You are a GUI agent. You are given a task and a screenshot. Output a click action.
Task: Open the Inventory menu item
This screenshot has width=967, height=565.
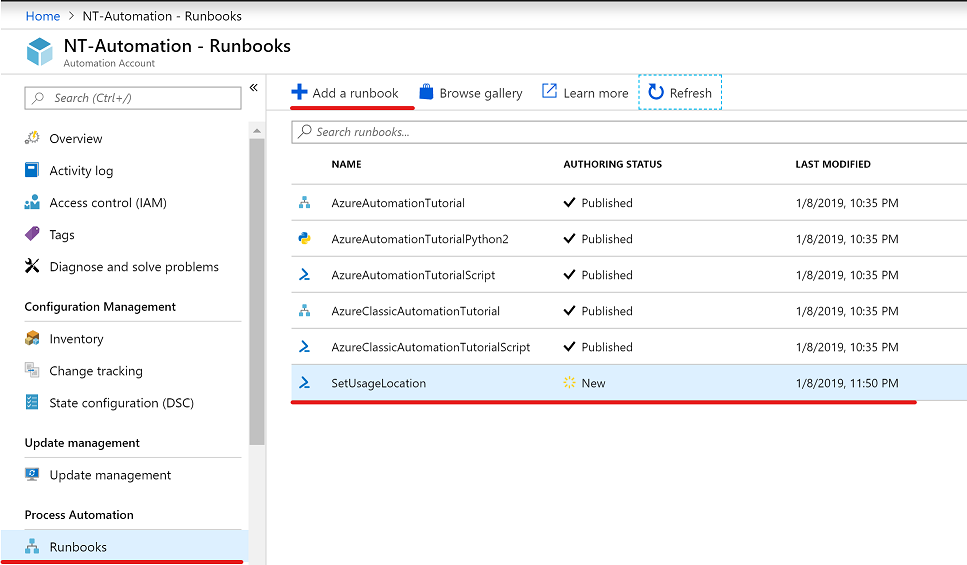point(76,339)
